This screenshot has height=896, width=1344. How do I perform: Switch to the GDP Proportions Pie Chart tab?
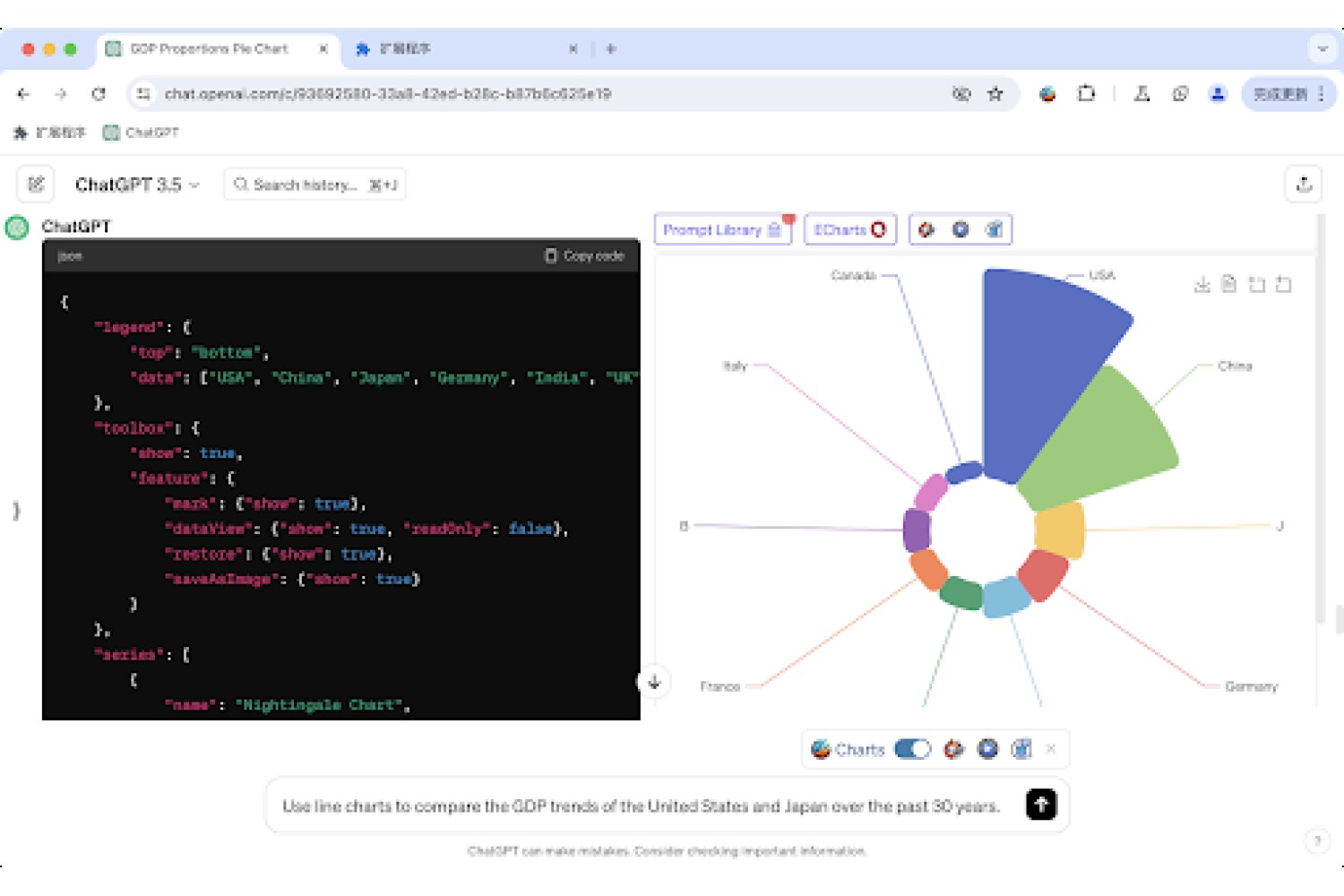point(210,48)
